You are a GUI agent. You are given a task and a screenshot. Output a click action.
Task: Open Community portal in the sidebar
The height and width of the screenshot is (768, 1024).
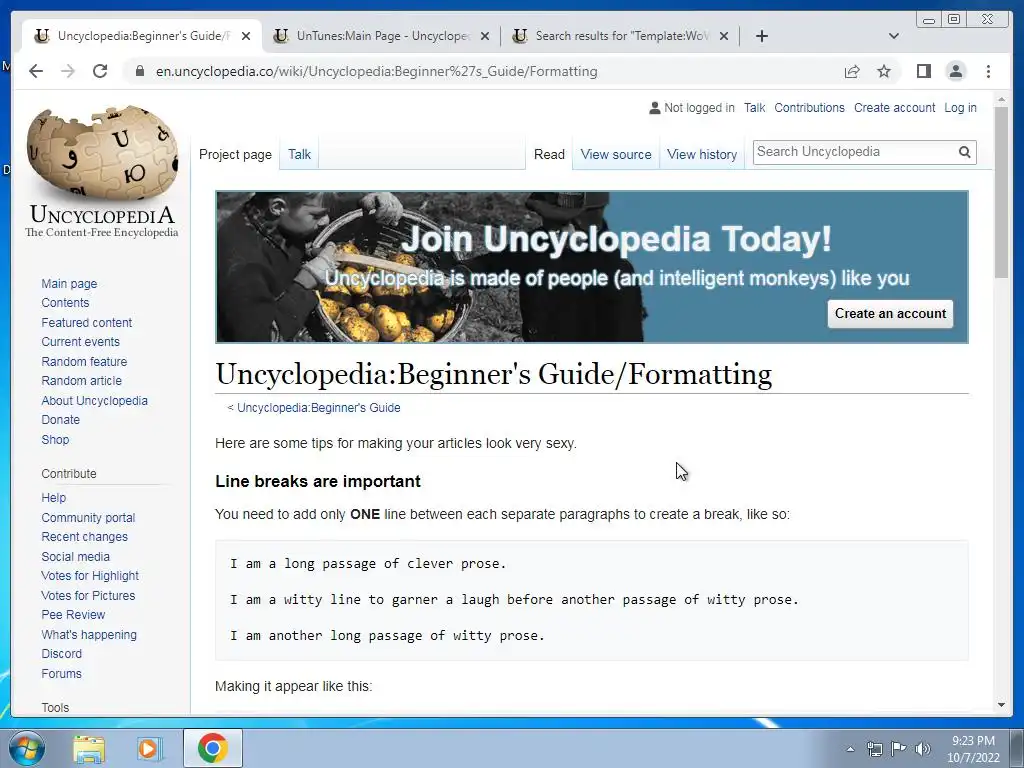coord(88,517)
